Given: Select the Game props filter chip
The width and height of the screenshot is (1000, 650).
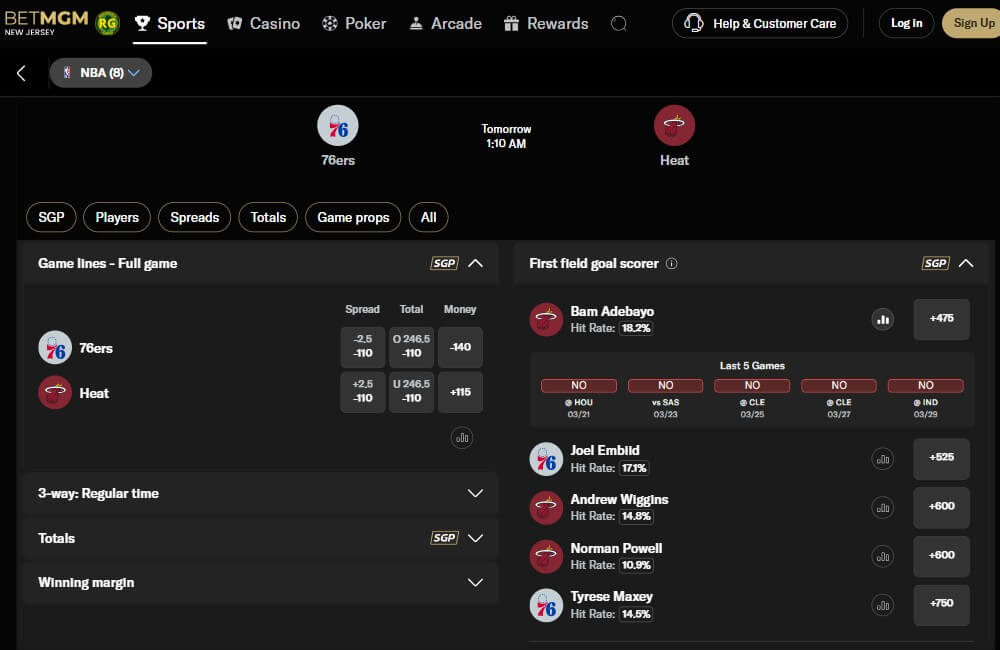Looking at the screenshot, I should click(x=353, y=217).
